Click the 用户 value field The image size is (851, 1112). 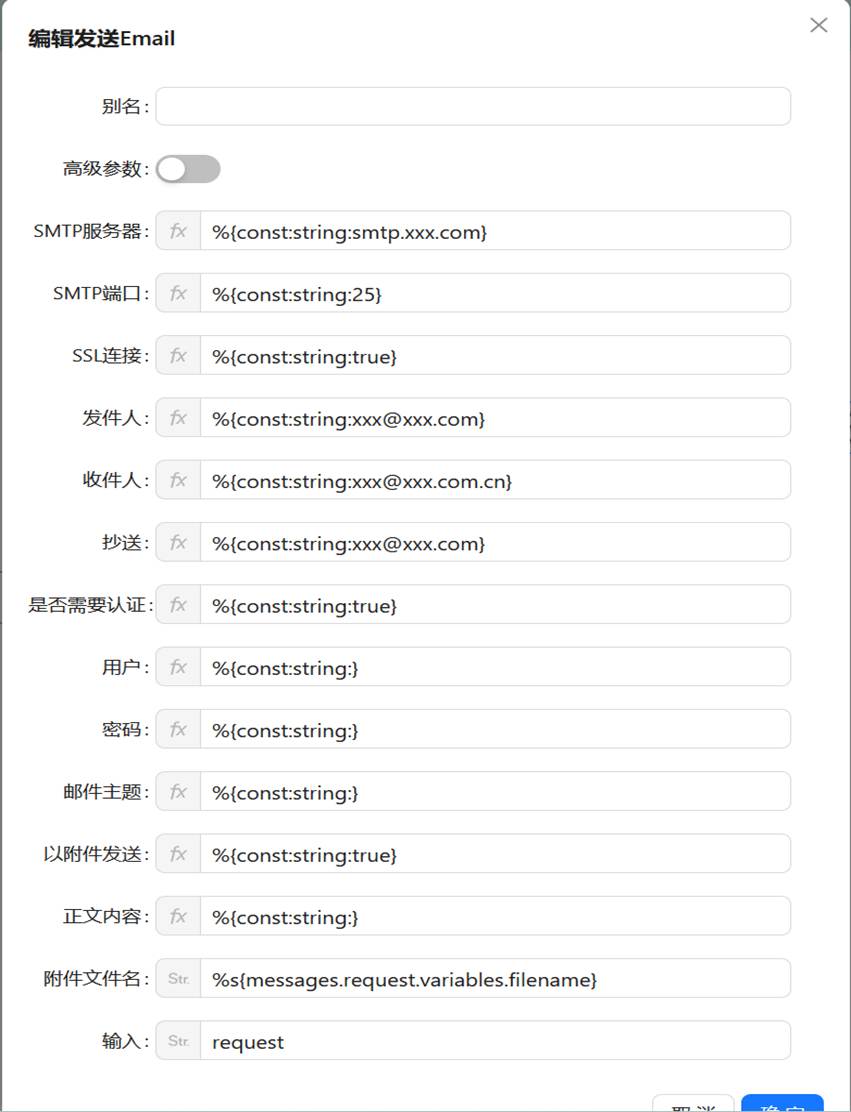click(495, 667)
